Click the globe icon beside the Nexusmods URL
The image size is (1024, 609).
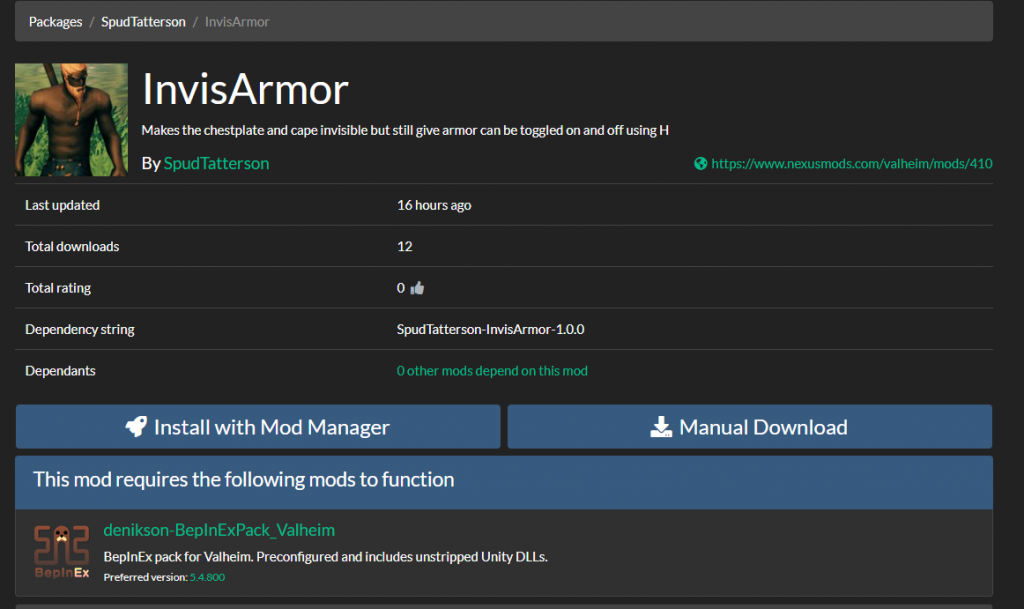700,164
